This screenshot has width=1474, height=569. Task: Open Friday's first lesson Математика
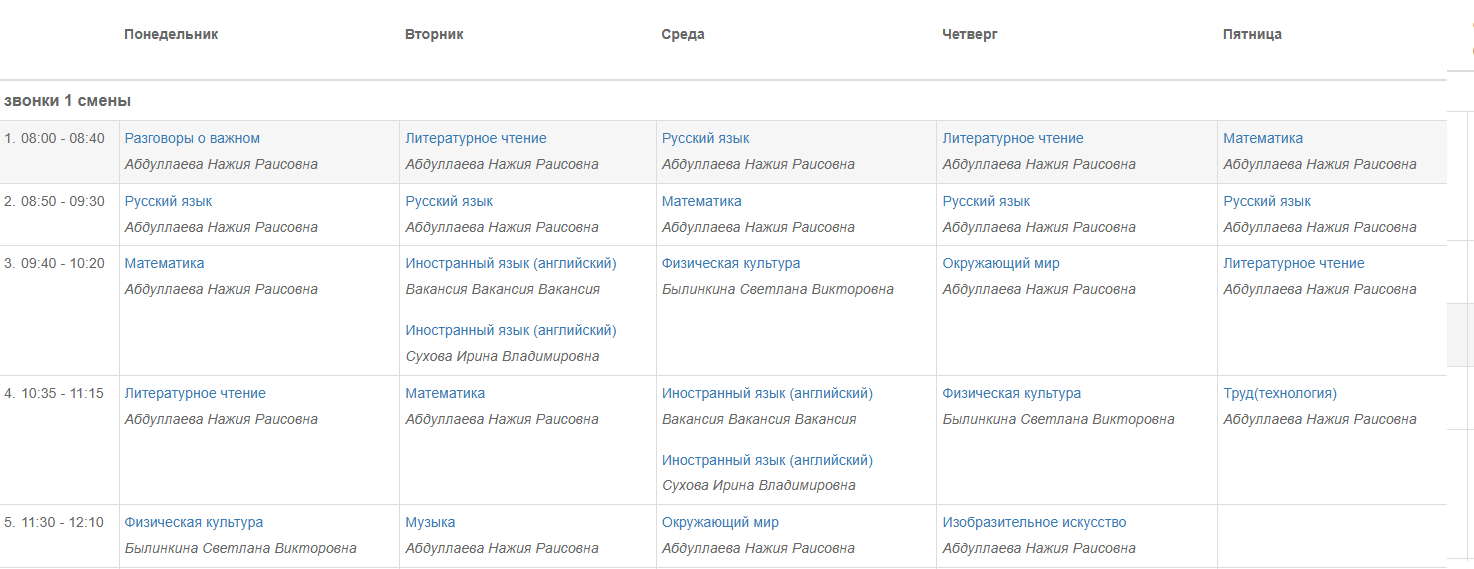coord(1263,138)
